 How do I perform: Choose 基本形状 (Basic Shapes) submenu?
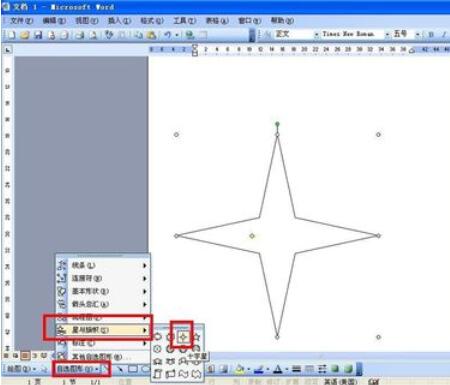[x=103, y=291]
